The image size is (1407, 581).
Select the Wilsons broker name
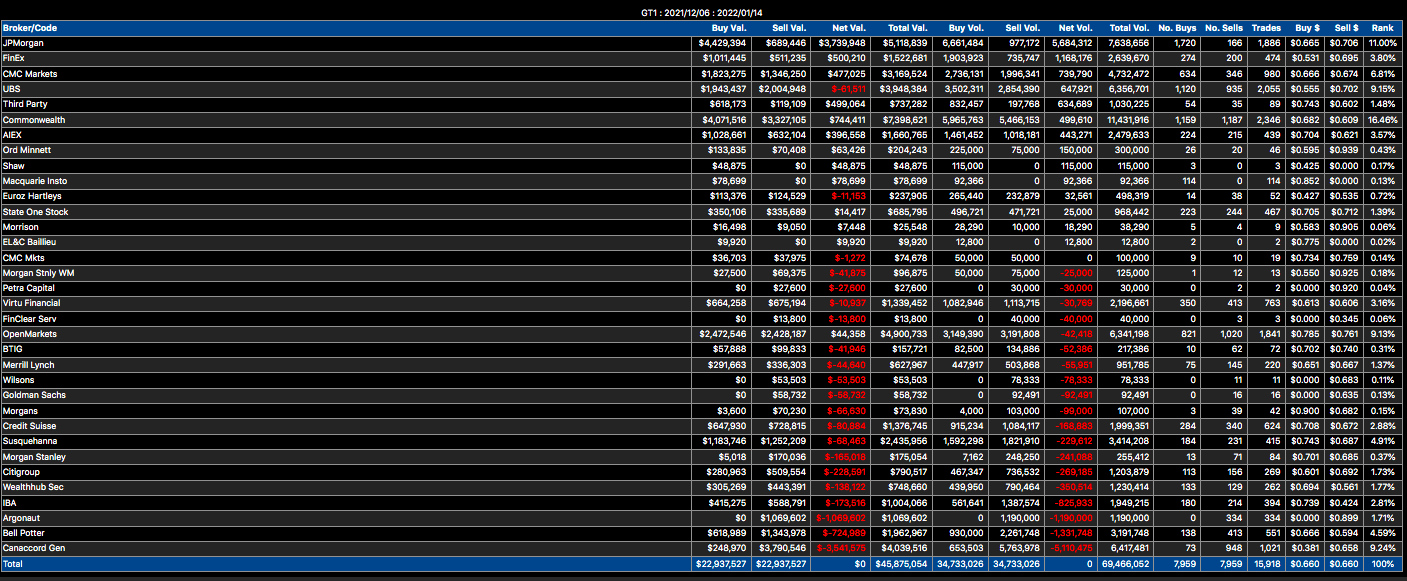pos(19,380)
